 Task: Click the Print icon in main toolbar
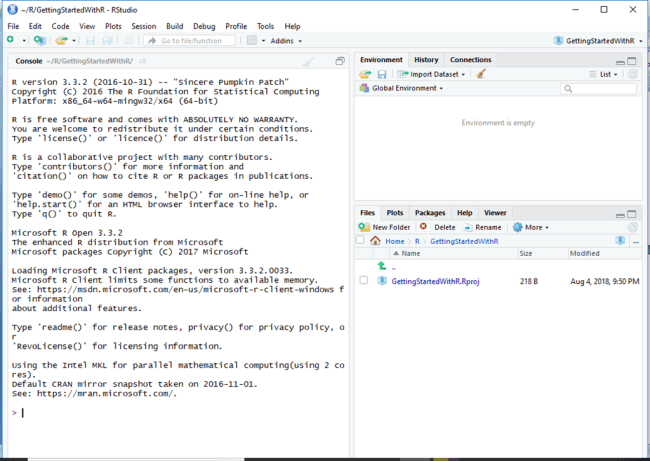pyautogui.click(x=129, y=40)
